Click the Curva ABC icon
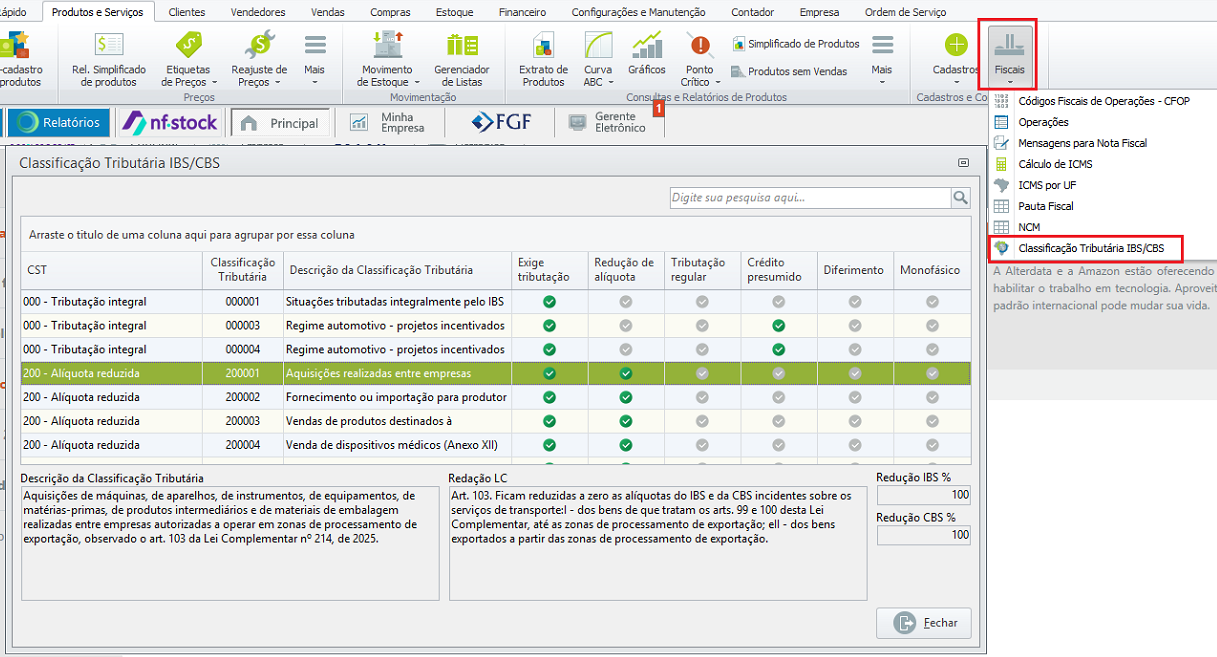The width and height of the screenshot is (1217, 657). [x=598, y=46]
